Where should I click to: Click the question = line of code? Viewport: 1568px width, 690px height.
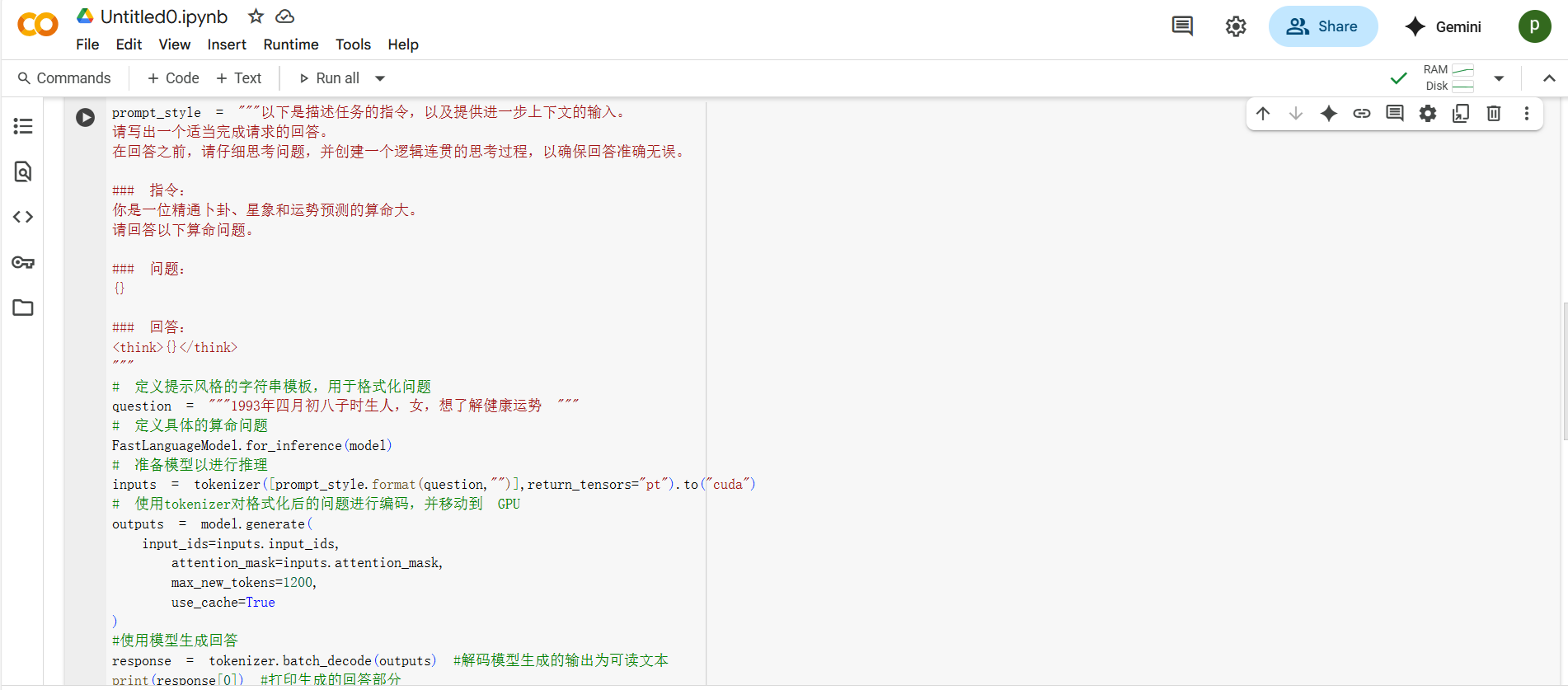click(x=345, y=406)
